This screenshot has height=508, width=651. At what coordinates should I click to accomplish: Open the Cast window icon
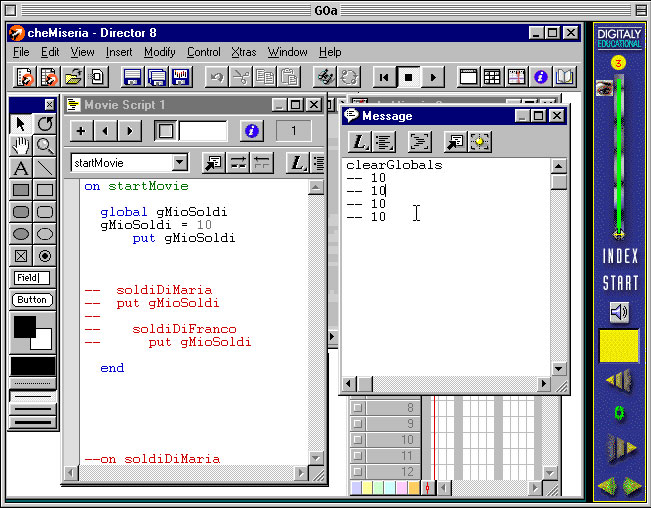click(492, 77)
